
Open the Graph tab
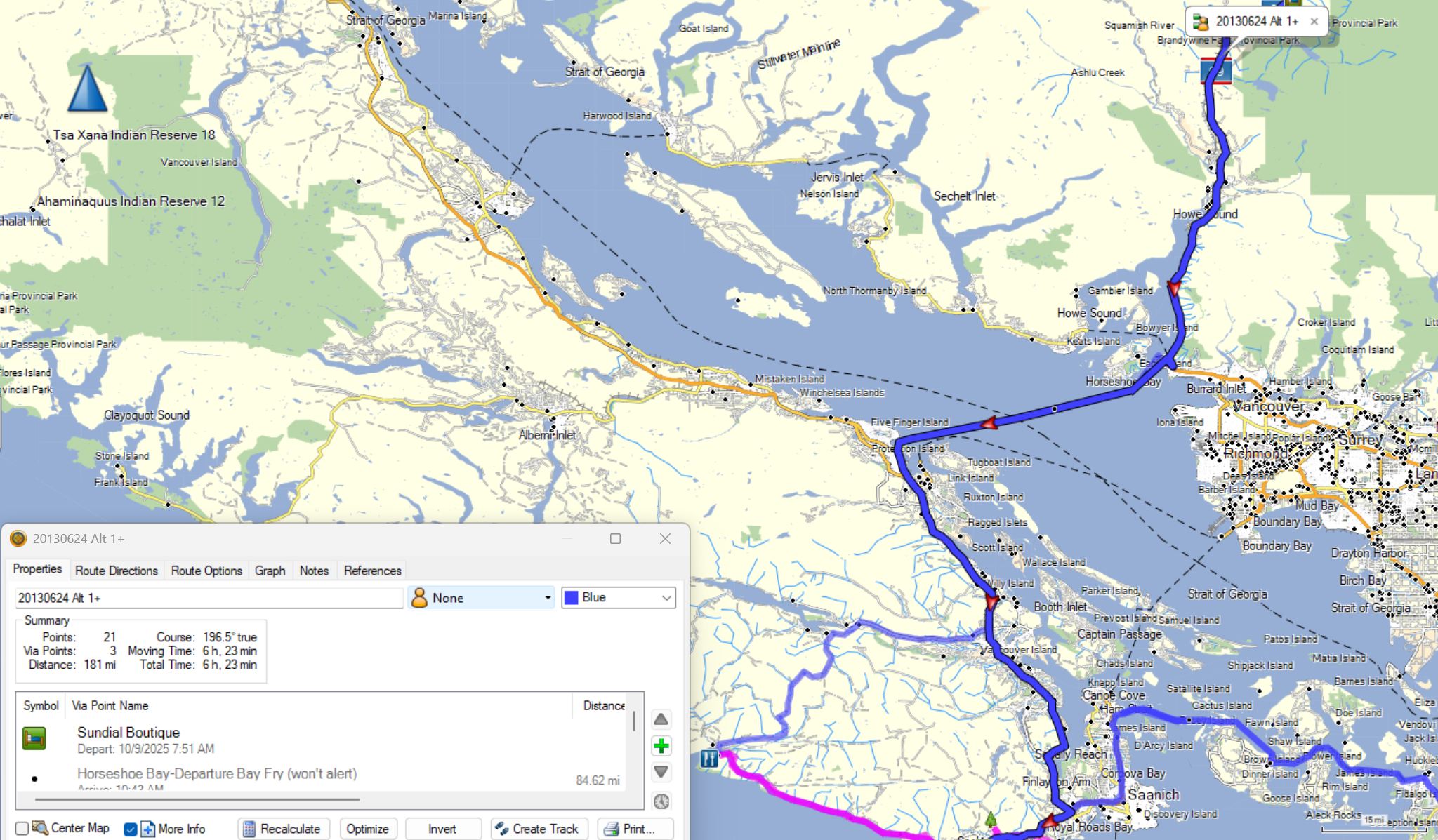point(270,571)
